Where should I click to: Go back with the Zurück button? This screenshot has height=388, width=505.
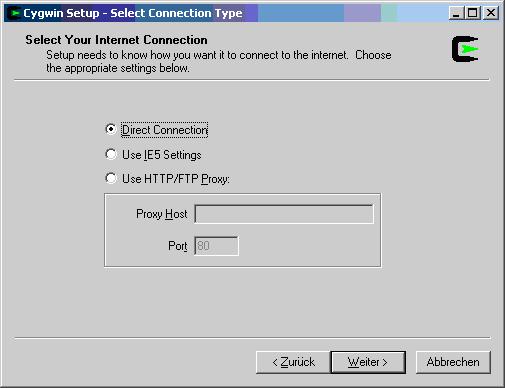click(293, 362)
